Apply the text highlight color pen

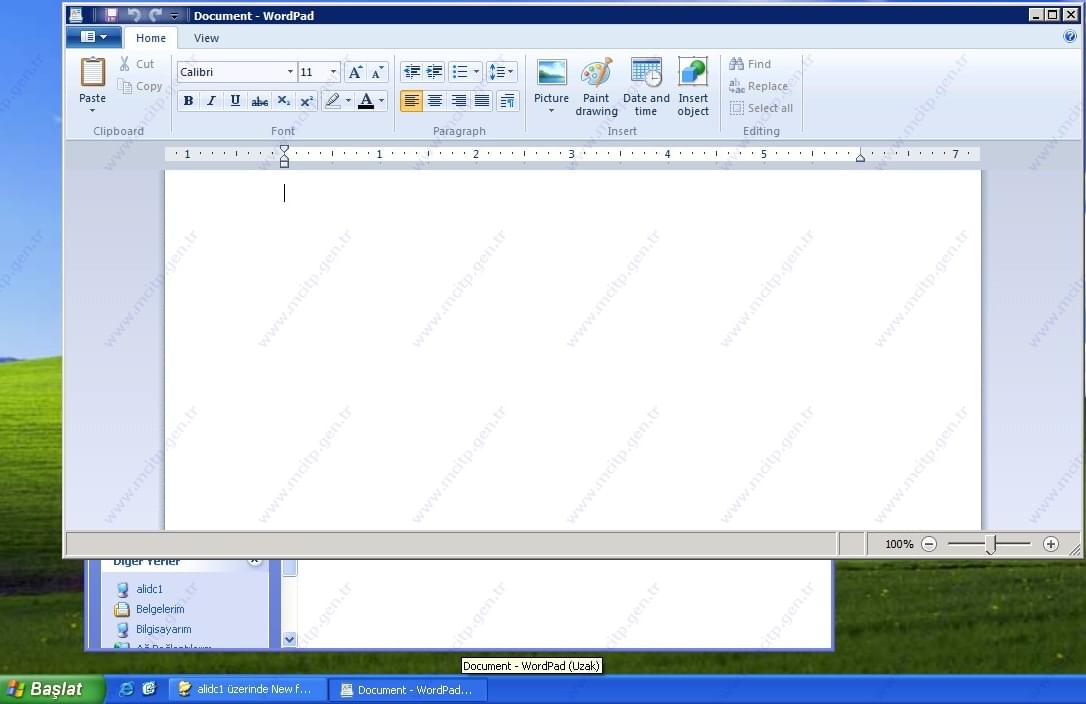point(333,100)
